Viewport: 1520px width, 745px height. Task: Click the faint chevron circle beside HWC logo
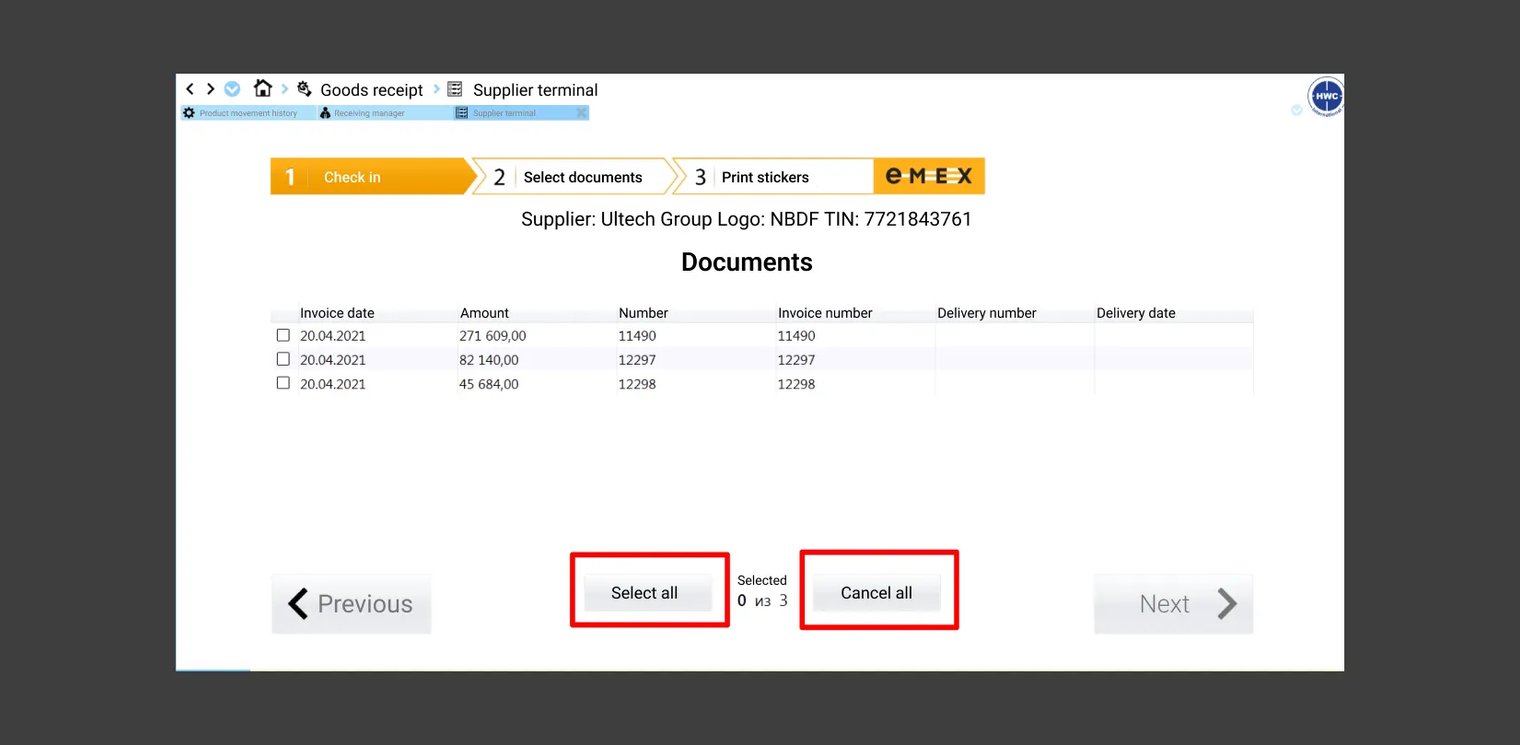[1297, 110]
